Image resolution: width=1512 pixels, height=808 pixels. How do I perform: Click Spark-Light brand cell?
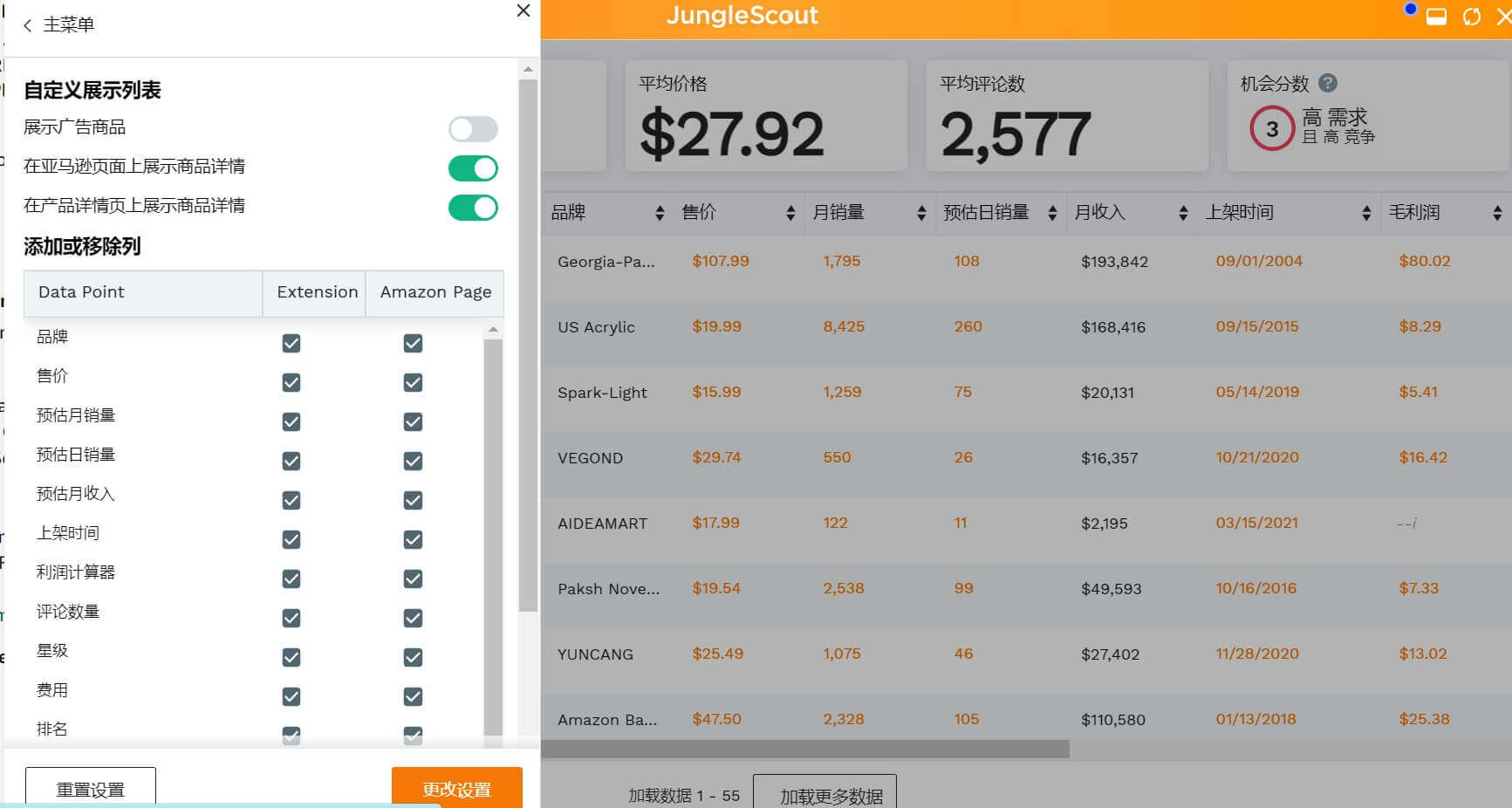point(602,393)
